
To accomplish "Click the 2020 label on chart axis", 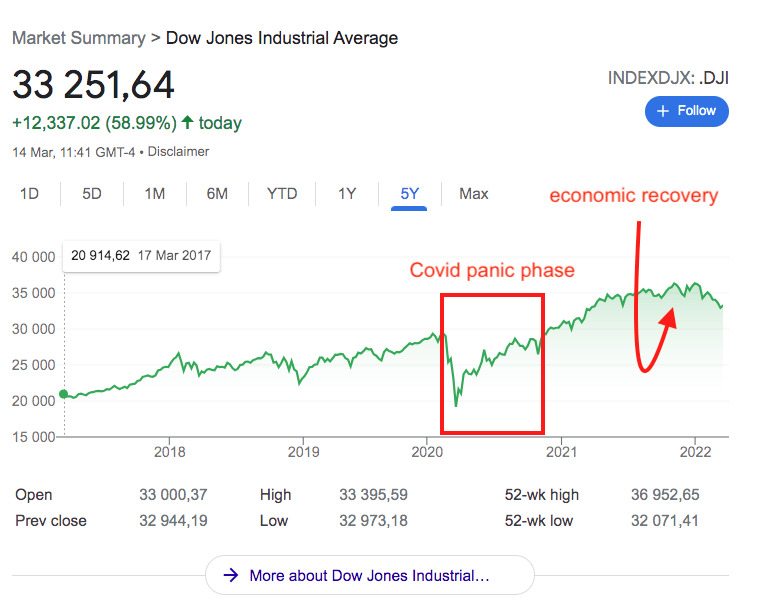I will (x=427, y=452).
